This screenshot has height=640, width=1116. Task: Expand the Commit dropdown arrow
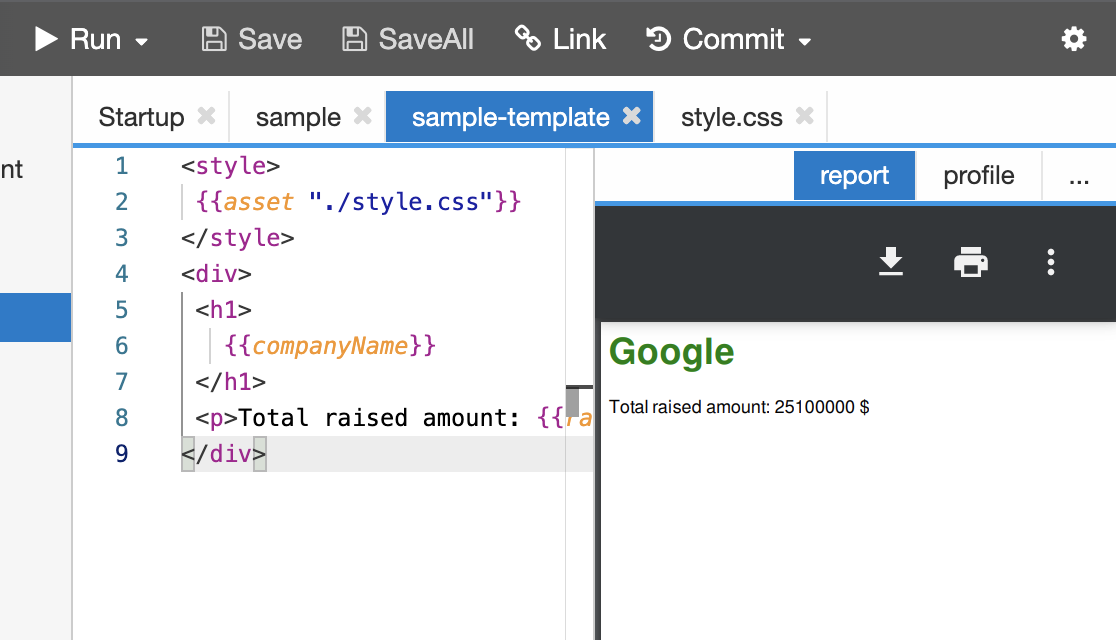coord(804,41)
